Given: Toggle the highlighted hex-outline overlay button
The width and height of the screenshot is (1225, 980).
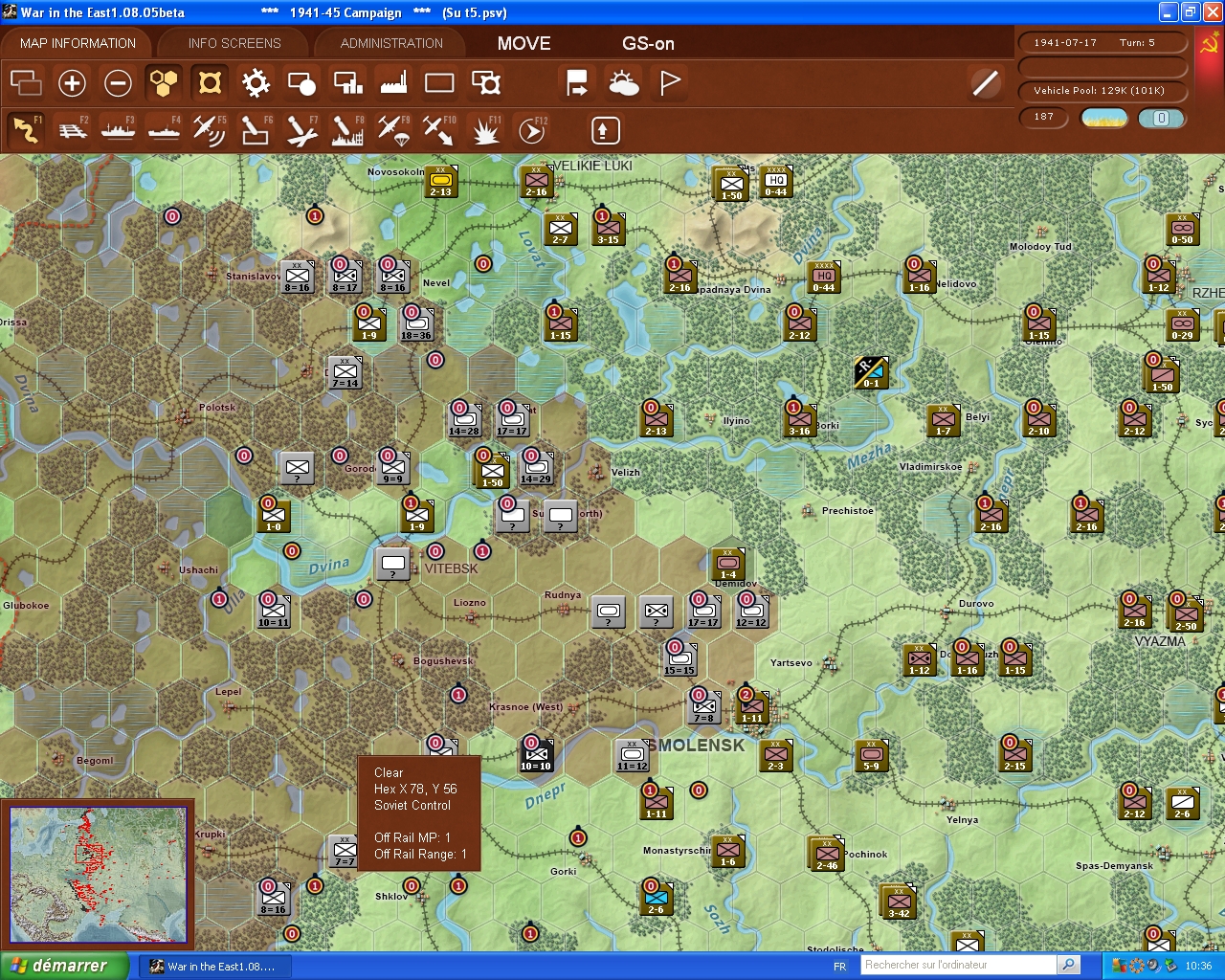Looking at the screenshot, I should click(210, 83).
